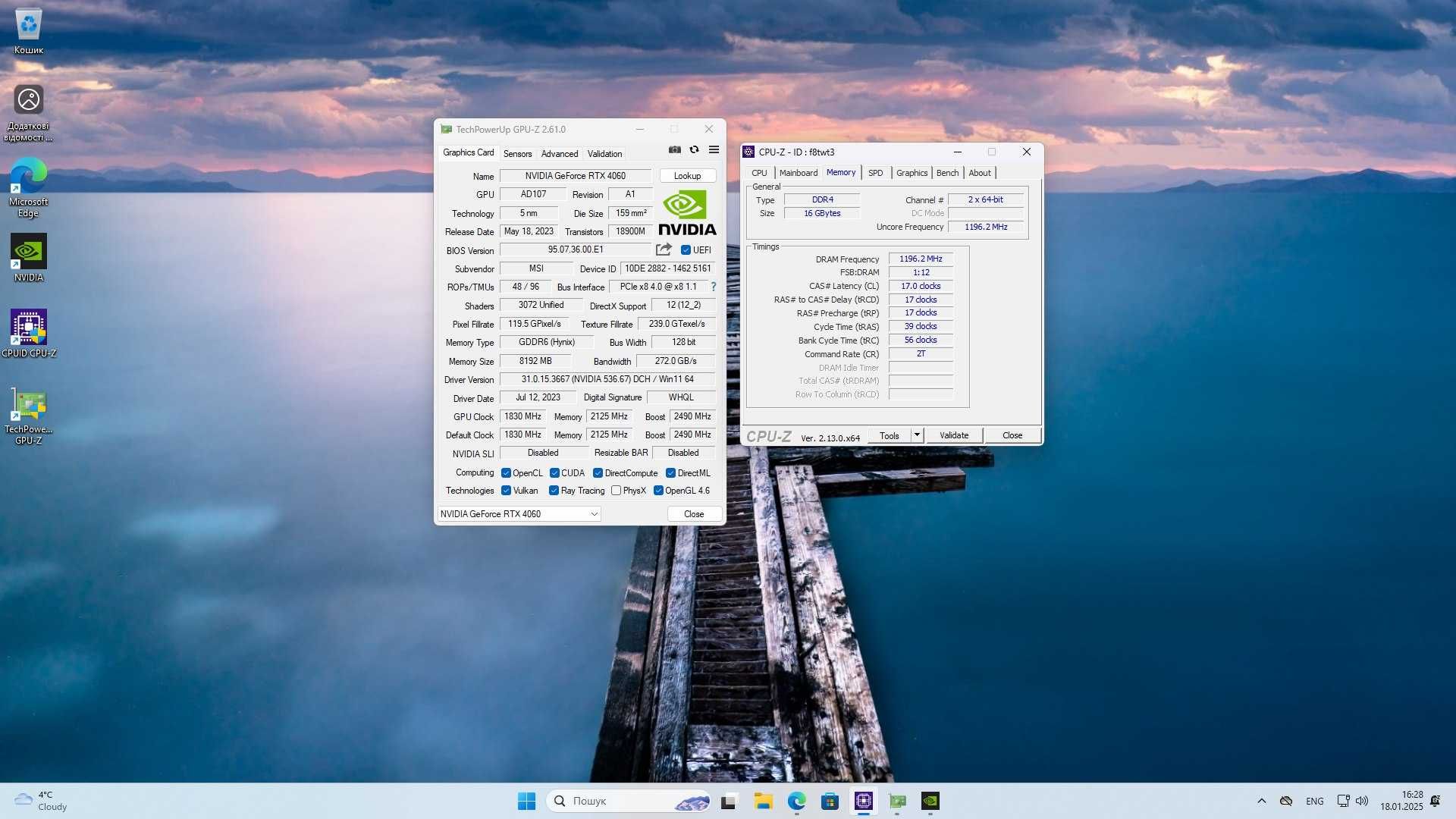The height and width of the screenshot is (819, 1456).
Task: Select the CPUID CPU-Z desktop shortcut
Action: click(29, 333)
